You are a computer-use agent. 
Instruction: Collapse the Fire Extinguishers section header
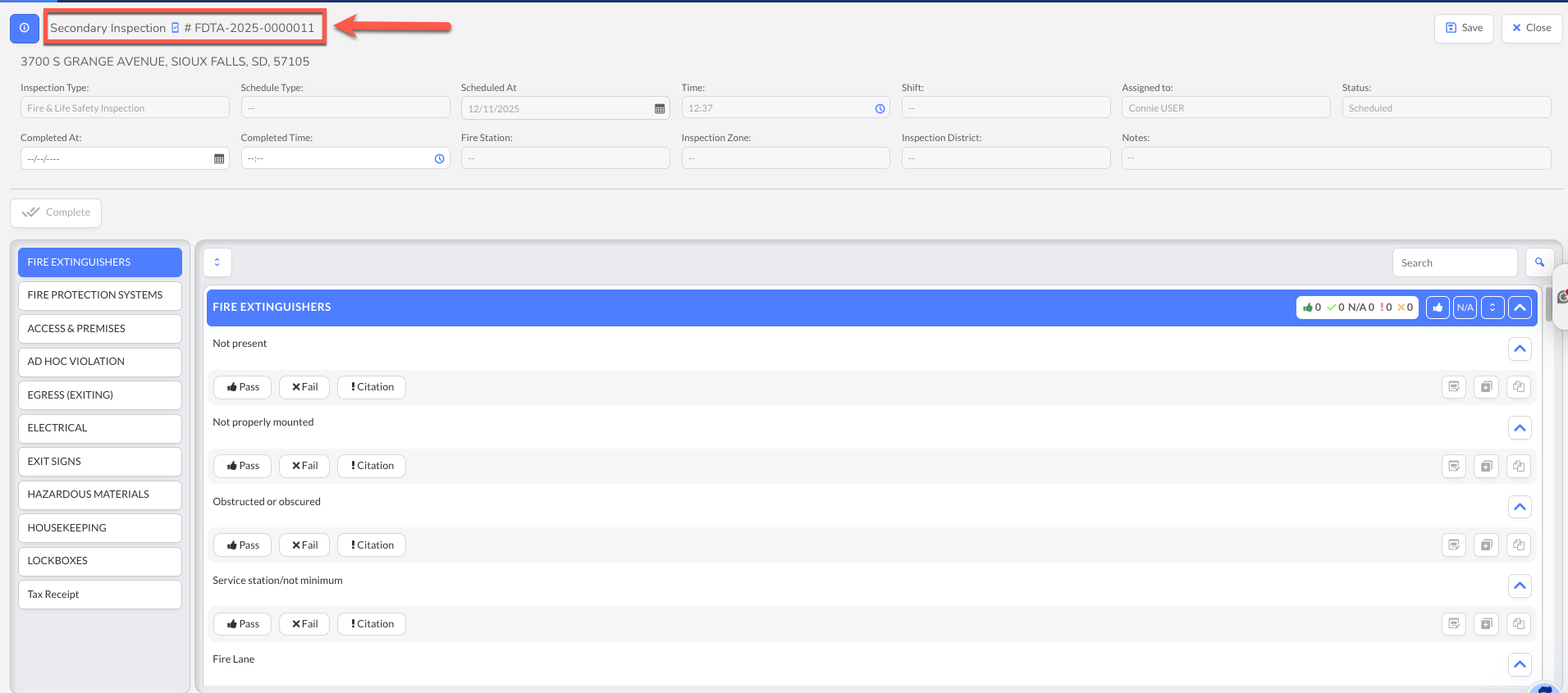tap(1520, 308)
